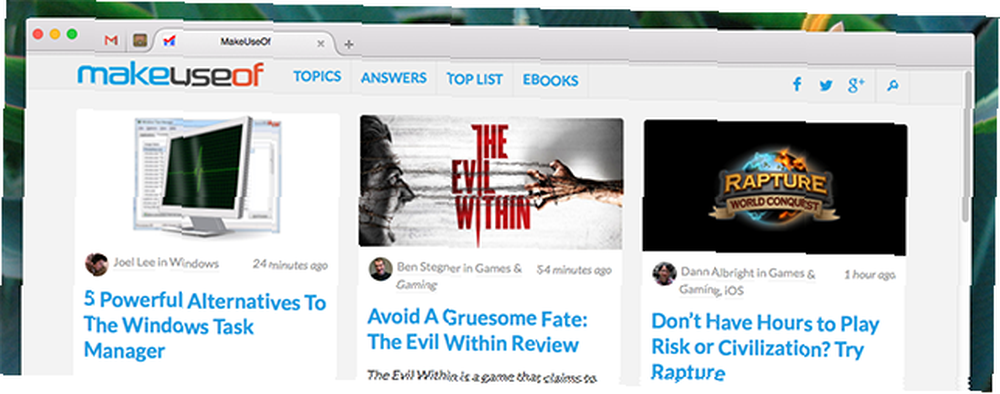This screenshot has height=394, width=1000.
Task: Open the Topics menu
Action: [x=317, y=77]
